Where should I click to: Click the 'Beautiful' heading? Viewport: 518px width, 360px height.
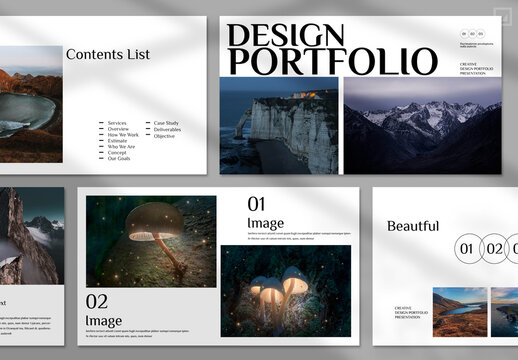(413, 226)
